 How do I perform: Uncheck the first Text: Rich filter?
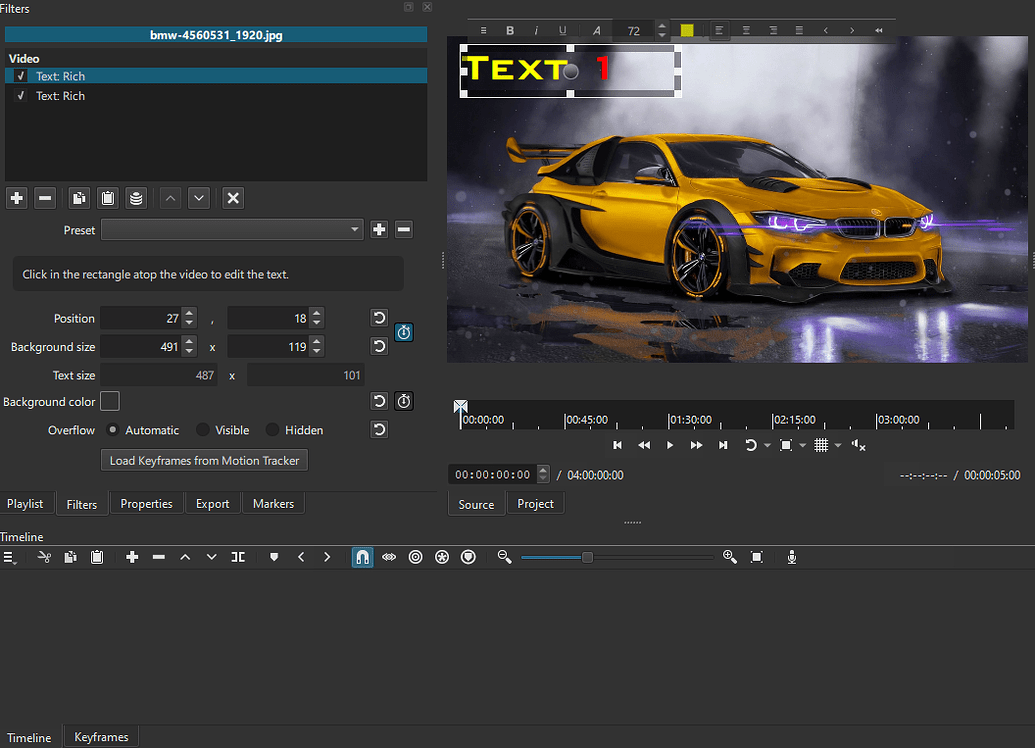pos(21,76)
